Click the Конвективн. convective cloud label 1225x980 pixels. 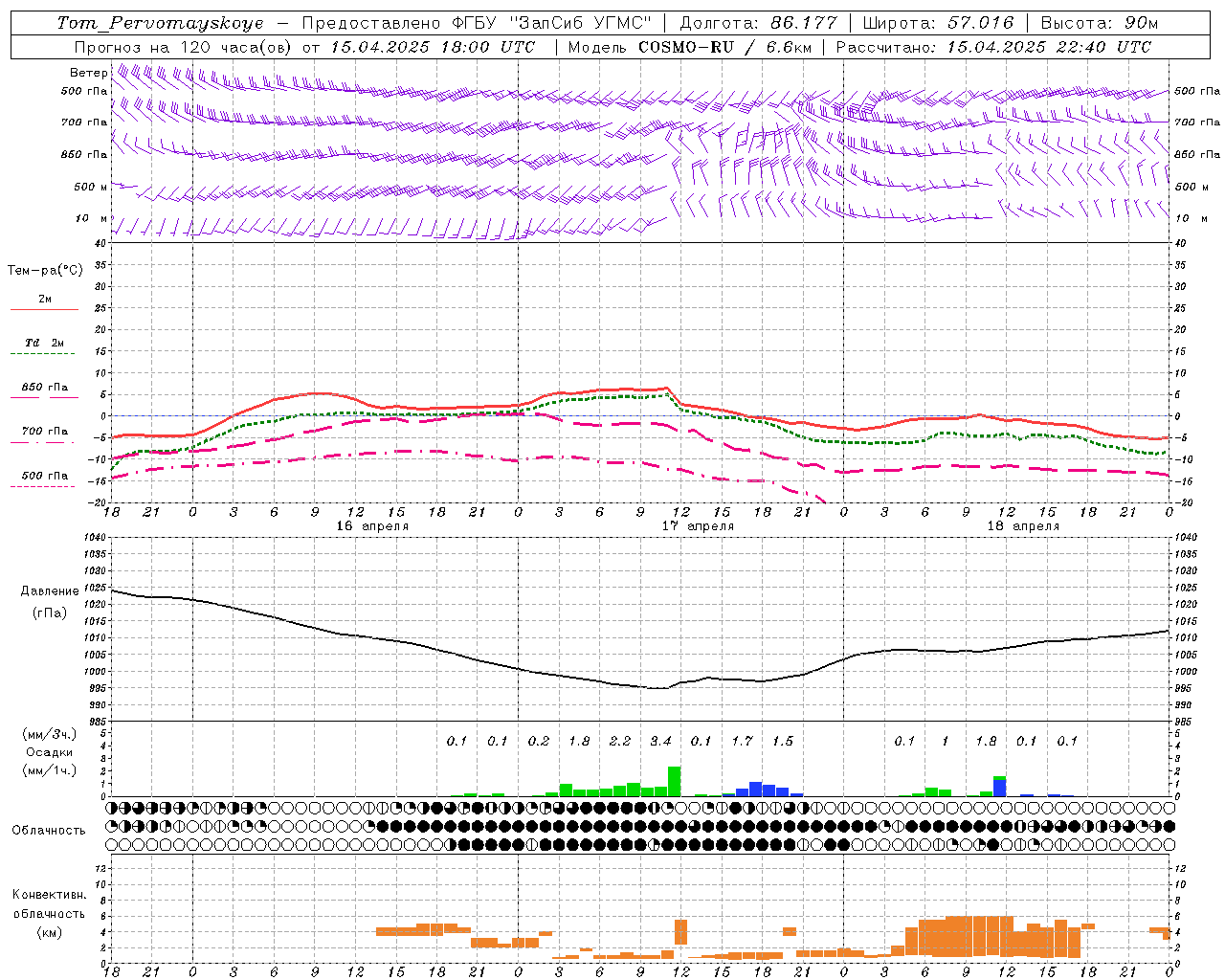(x=50, y=895)
